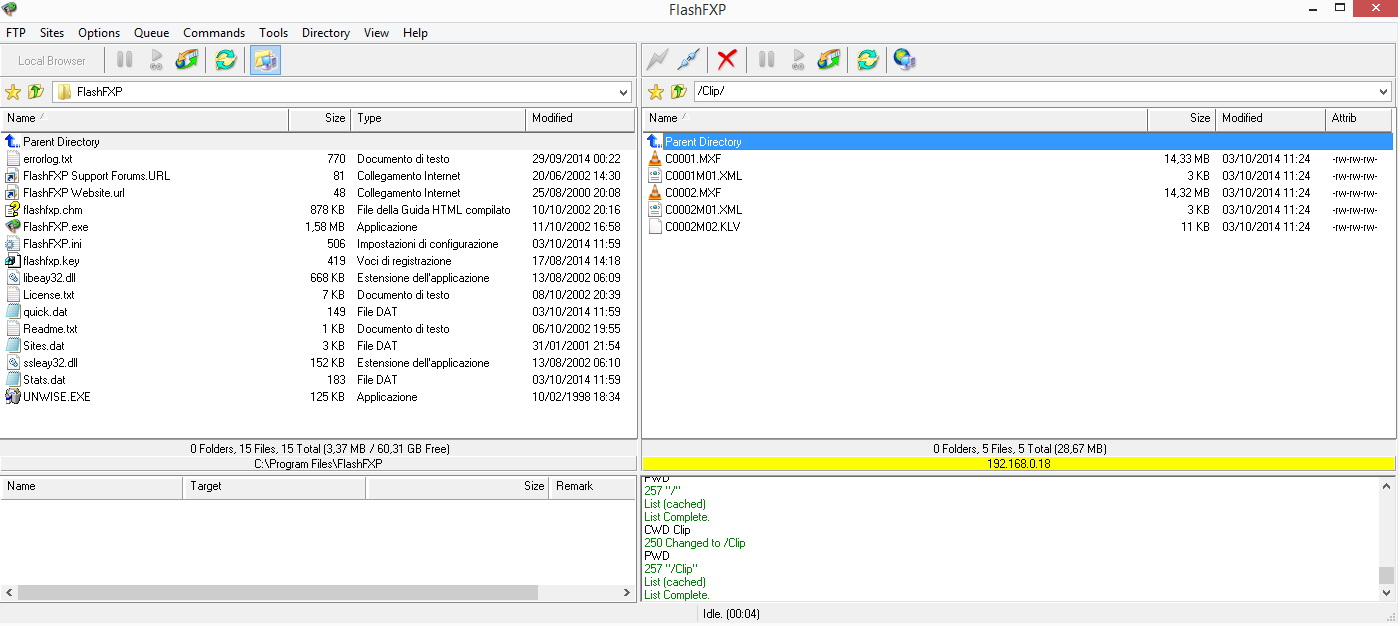1400x626 pixels.
Task: Click the Go queue icon in the local pane toolbar
Action: tap(156, 60)
